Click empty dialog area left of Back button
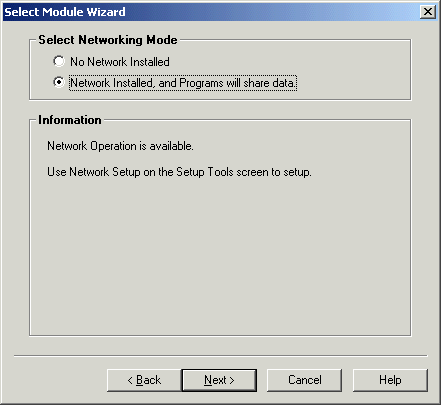The width and height of the screenshot is (441, 405). pyautogui.click(x=57, y=380)
